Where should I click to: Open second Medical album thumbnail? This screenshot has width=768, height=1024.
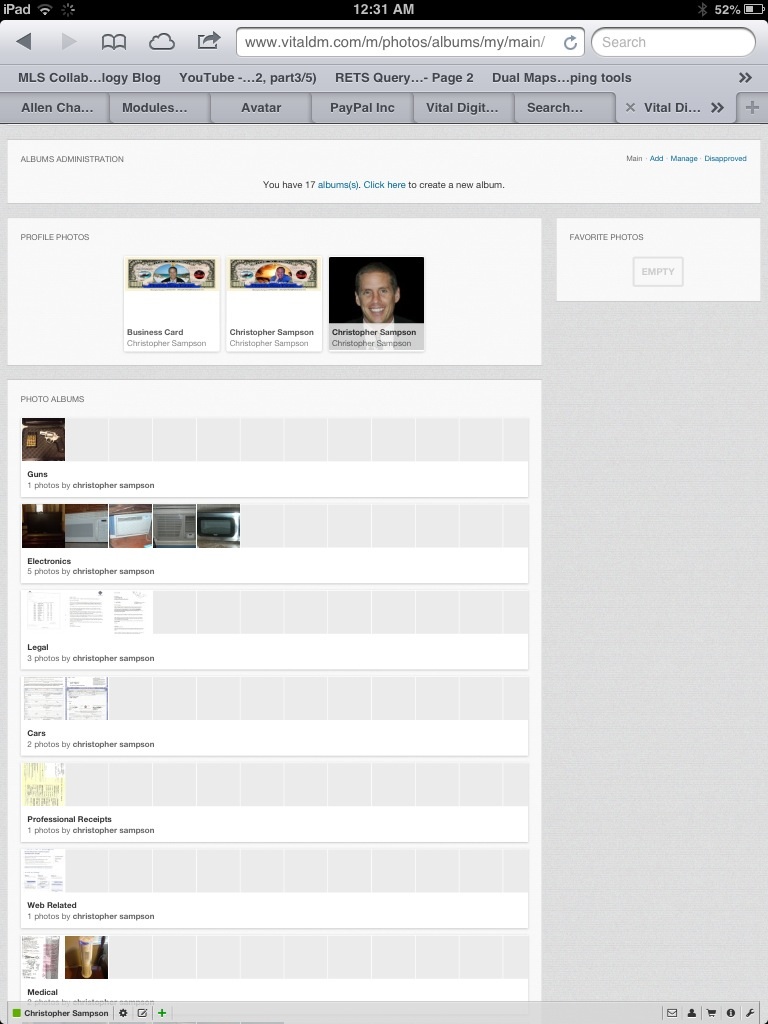(86, 957)
